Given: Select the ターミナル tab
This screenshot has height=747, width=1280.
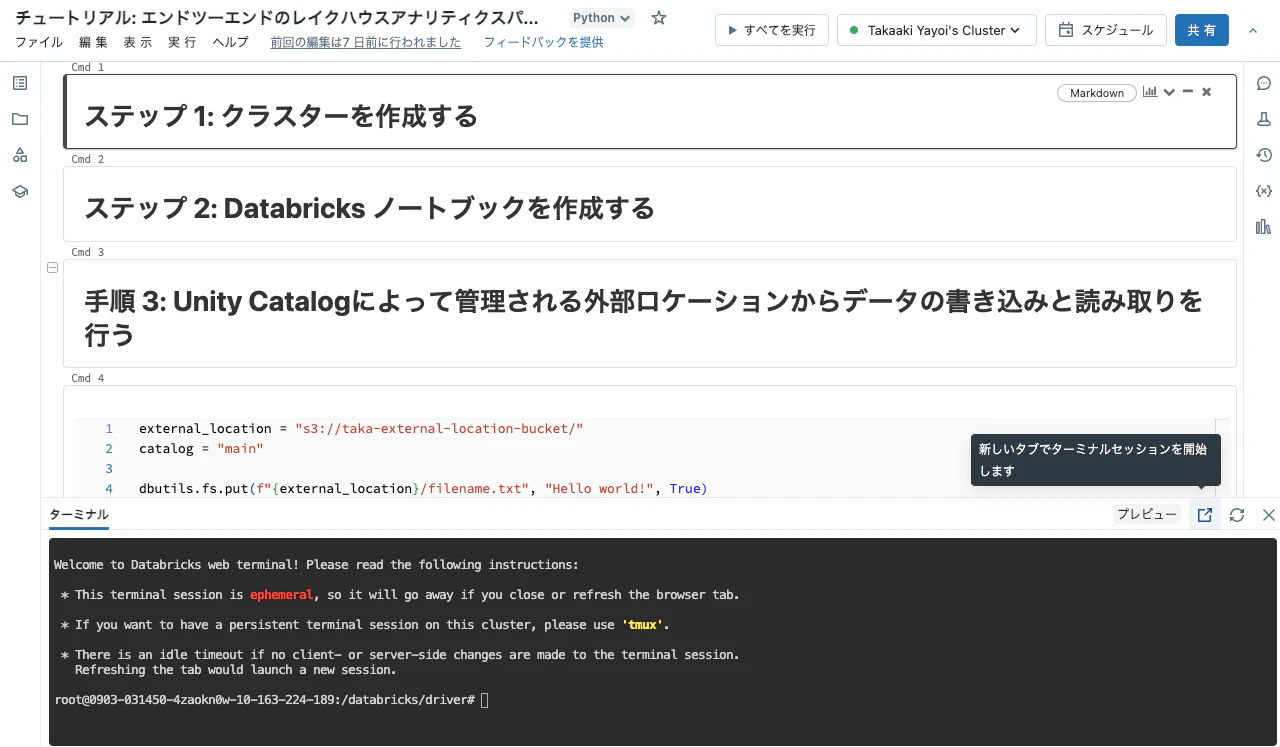Looking at the screenshot, I should pos(79,515).
